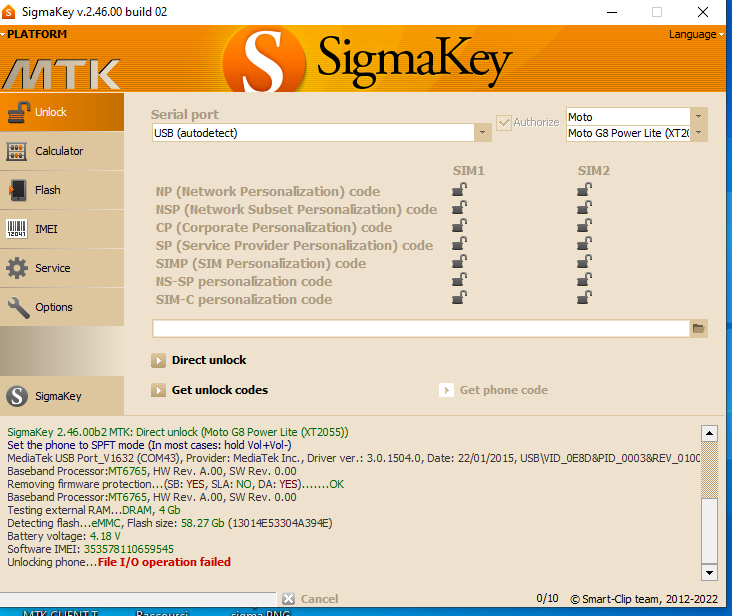Expand the Moto G8 Power Lite model dropdown
732x616 pixels.
(x=698, y=133)
